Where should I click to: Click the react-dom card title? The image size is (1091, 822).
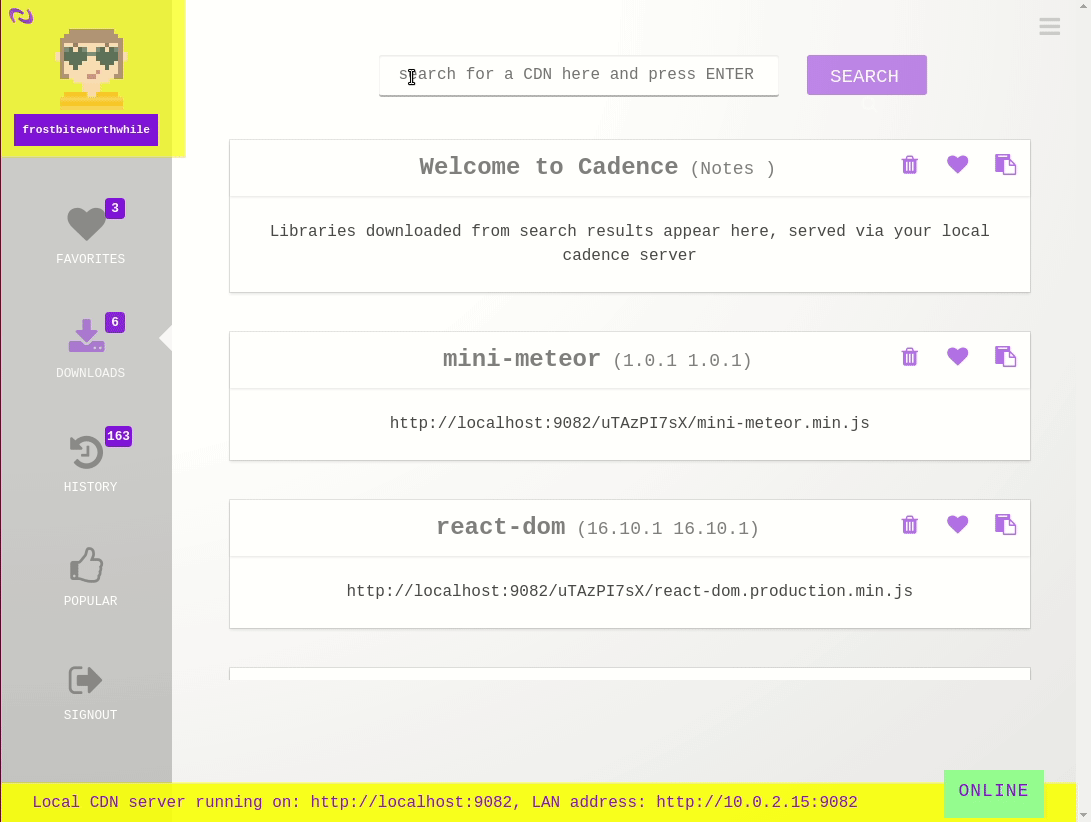[500, 527]
